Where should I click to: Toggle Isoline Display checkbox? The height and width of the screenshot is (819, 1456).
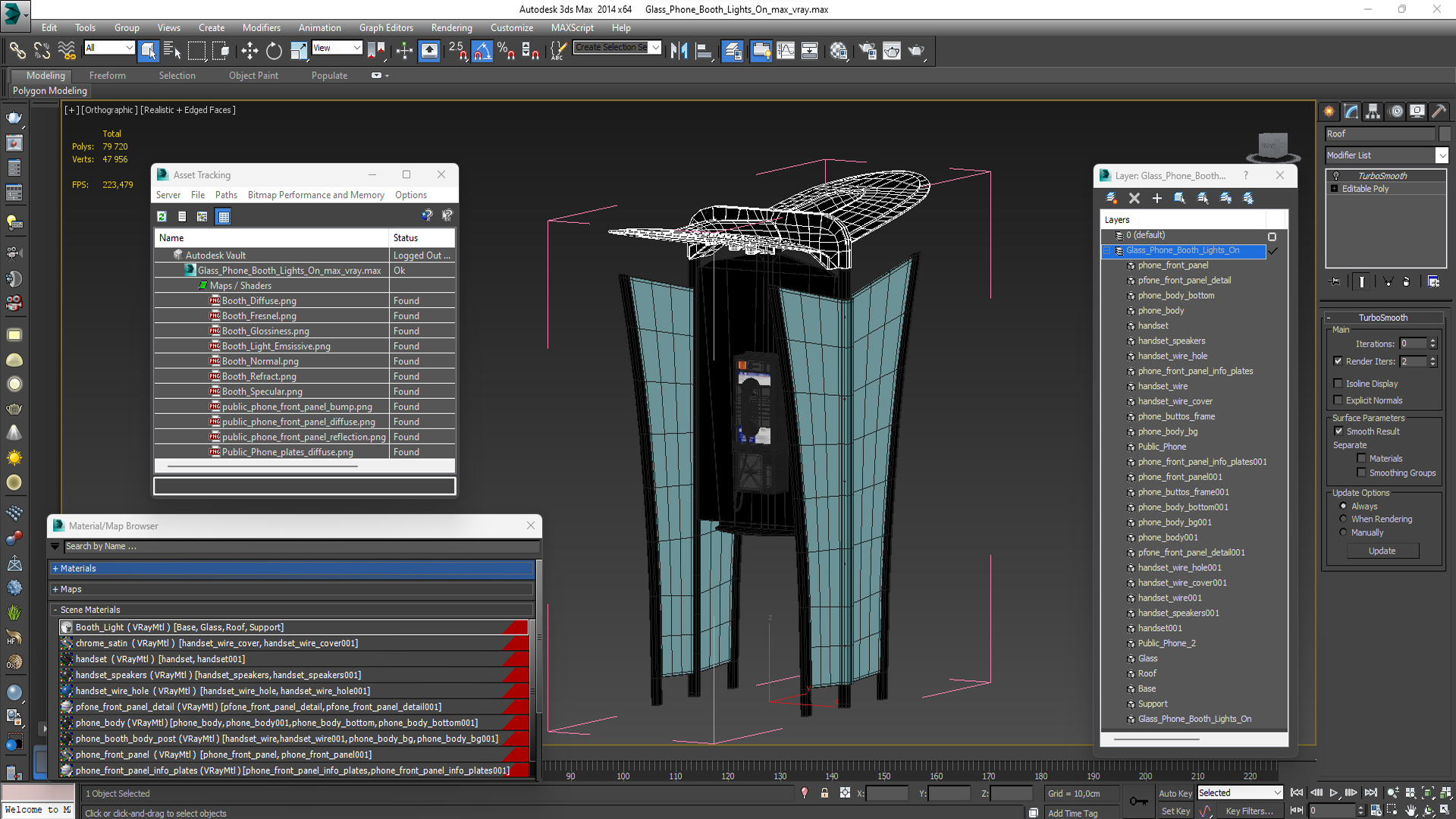[1338, 384]
